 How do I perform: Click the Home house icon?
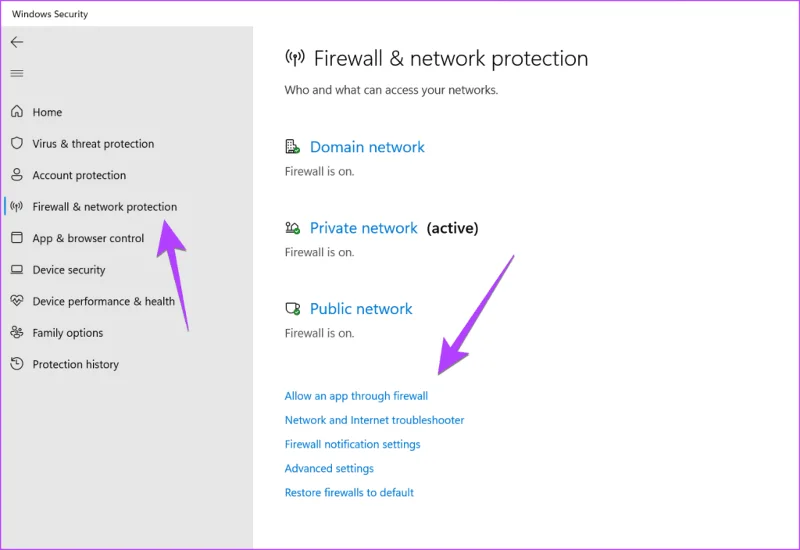[17, 111]
